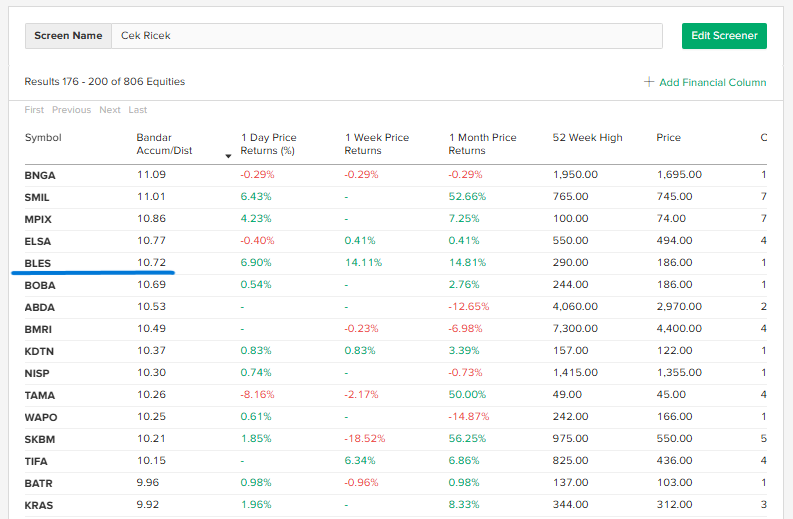Click the Edit Screener button

(723, 36)
